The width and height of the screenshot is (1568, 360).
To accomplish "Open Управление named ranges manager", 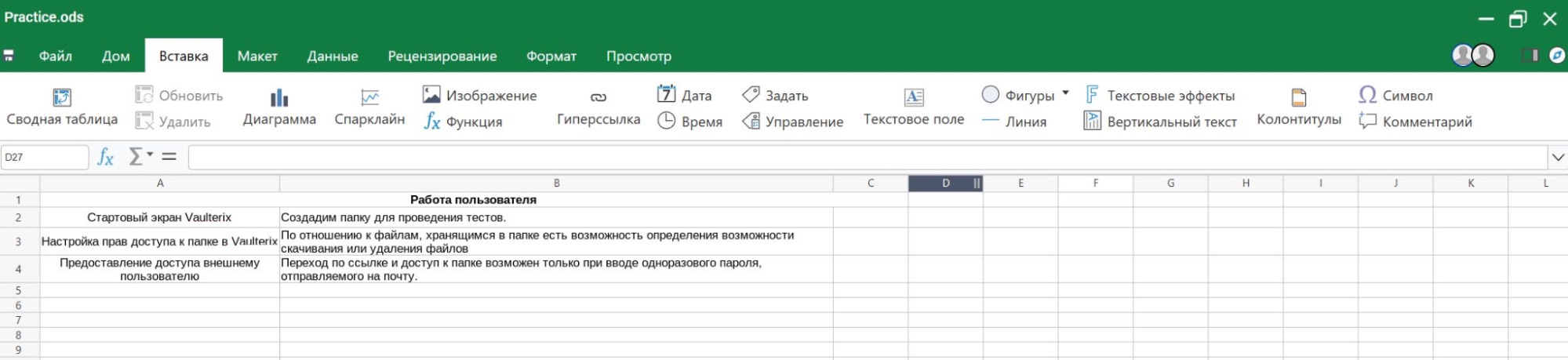I will pos(792,122).
